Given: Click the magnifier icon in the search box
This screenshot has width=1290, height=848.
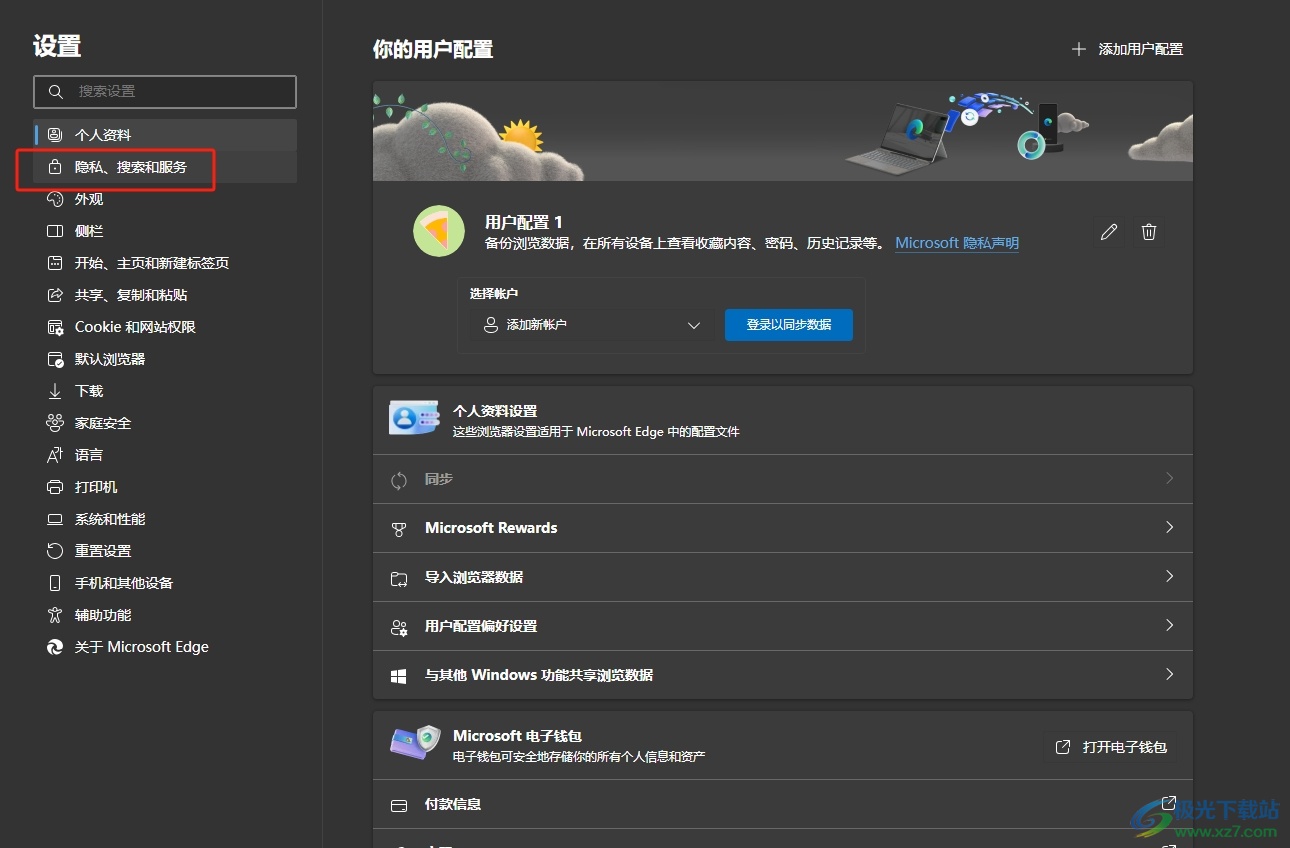Looking at the screenshot, I should point(55,91).
